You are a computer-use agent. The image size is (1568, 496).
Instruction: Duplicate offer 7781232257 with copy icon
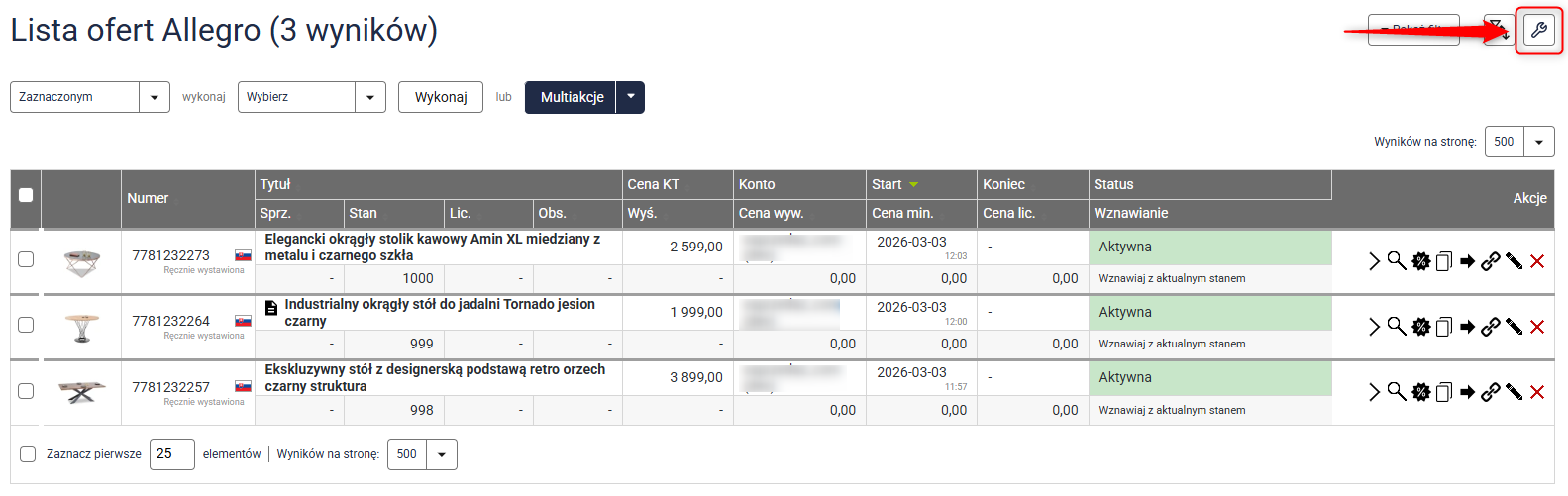pos(1444,393)
